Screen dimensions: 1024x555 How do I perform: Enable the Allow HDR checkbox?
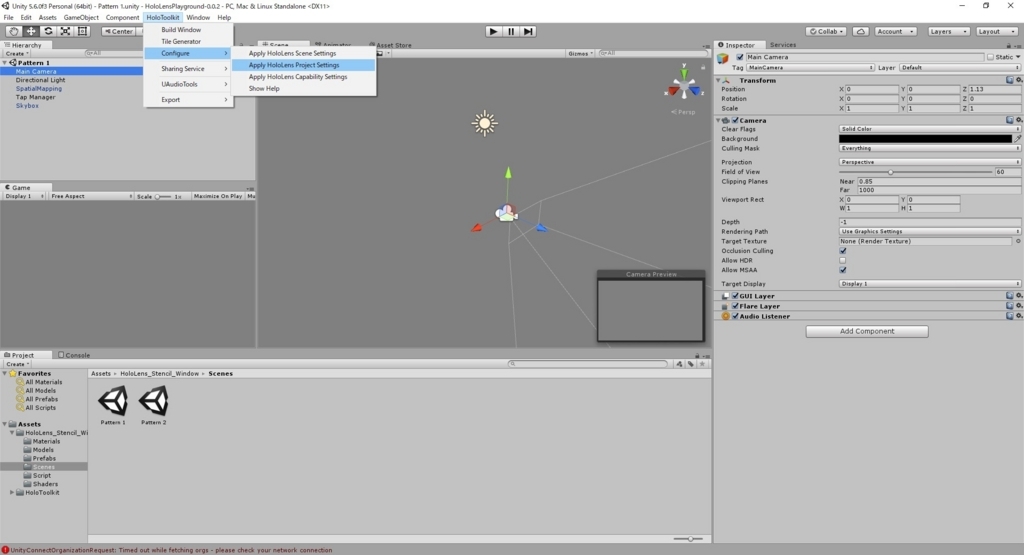coord(842,261)
